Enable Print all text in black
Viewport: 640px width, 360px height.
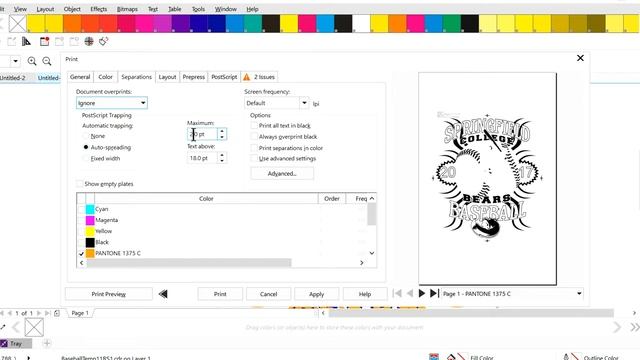click(x=254, y=126)
